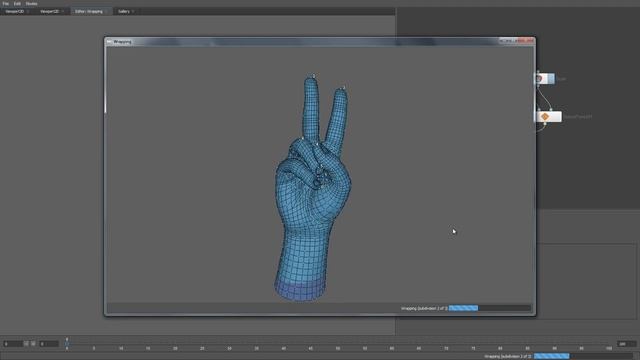Open the Edit menu

coord(17,4)
